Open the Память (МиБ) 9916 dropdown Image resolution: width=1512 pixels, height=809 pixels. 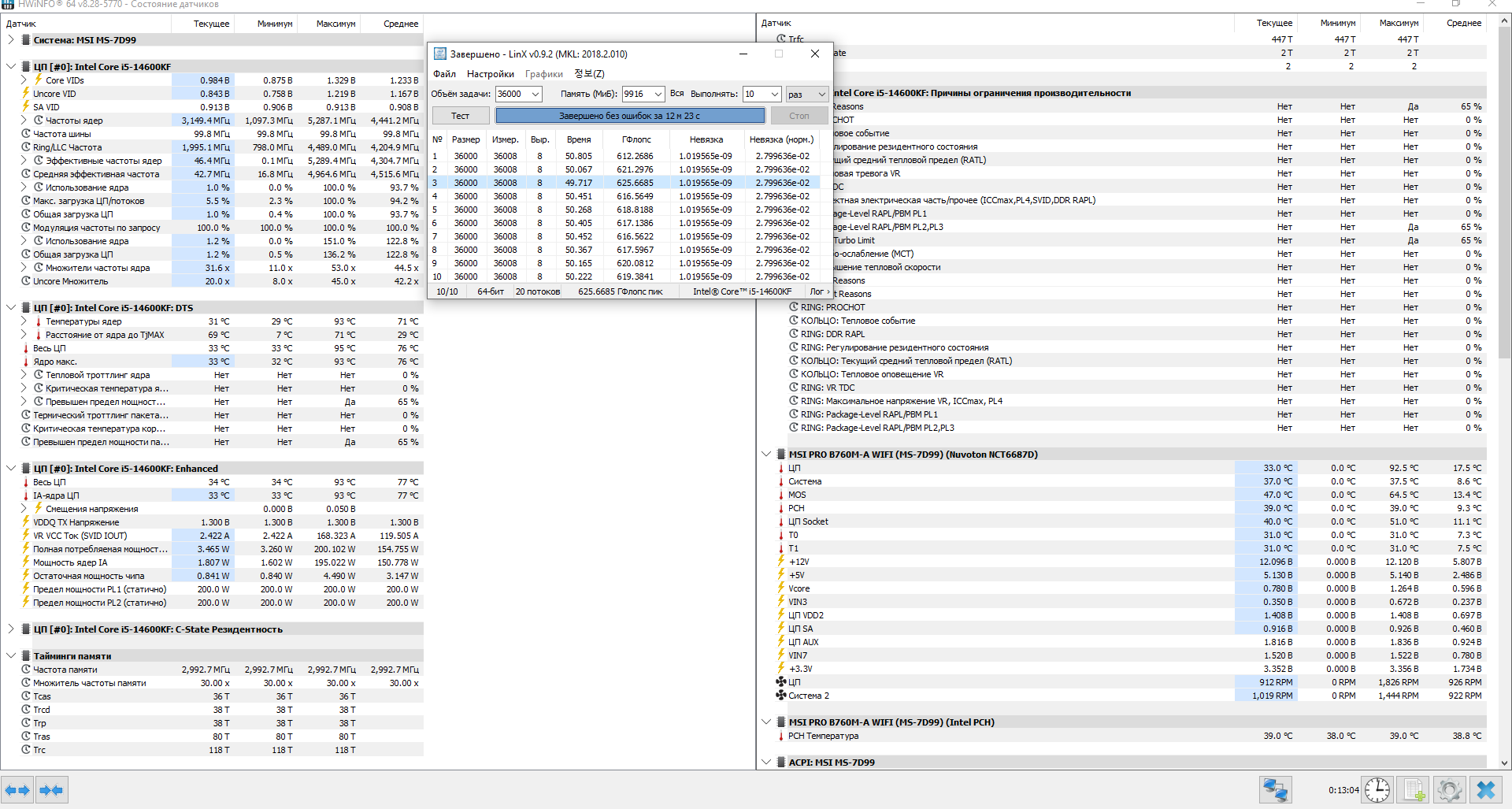coord(658,94)
